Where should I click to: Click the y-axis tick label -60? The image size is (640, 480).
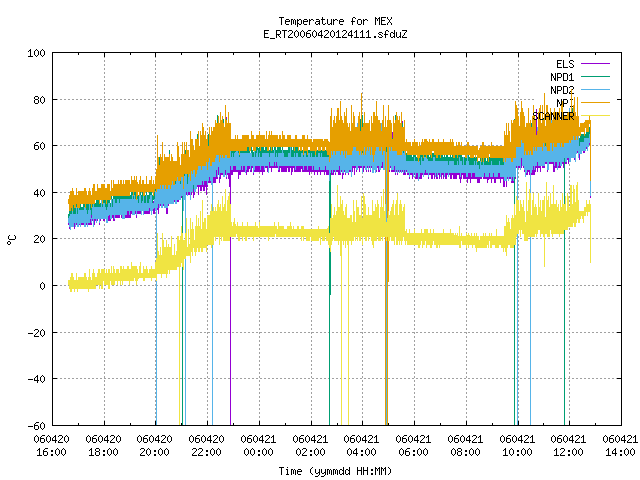[x=36, y=426]
